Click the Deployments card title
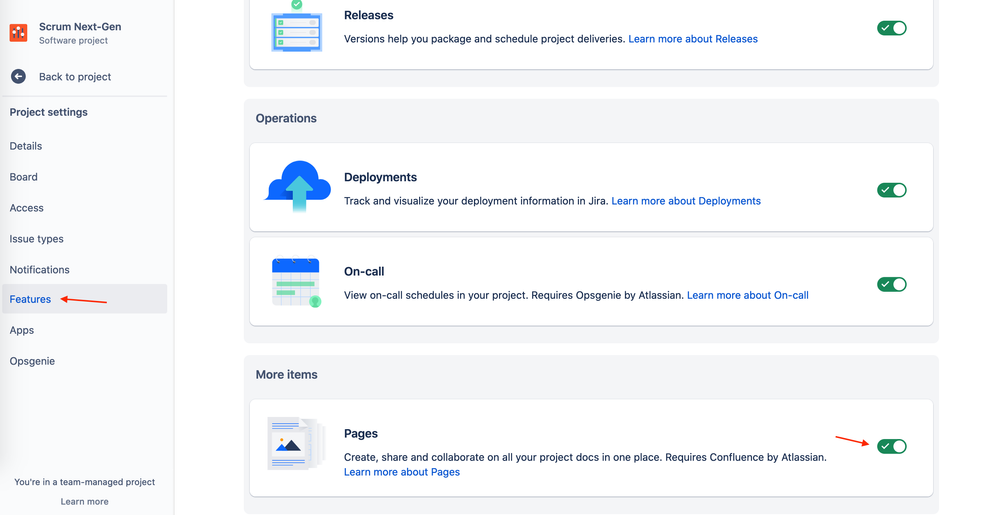 point(381,177)
